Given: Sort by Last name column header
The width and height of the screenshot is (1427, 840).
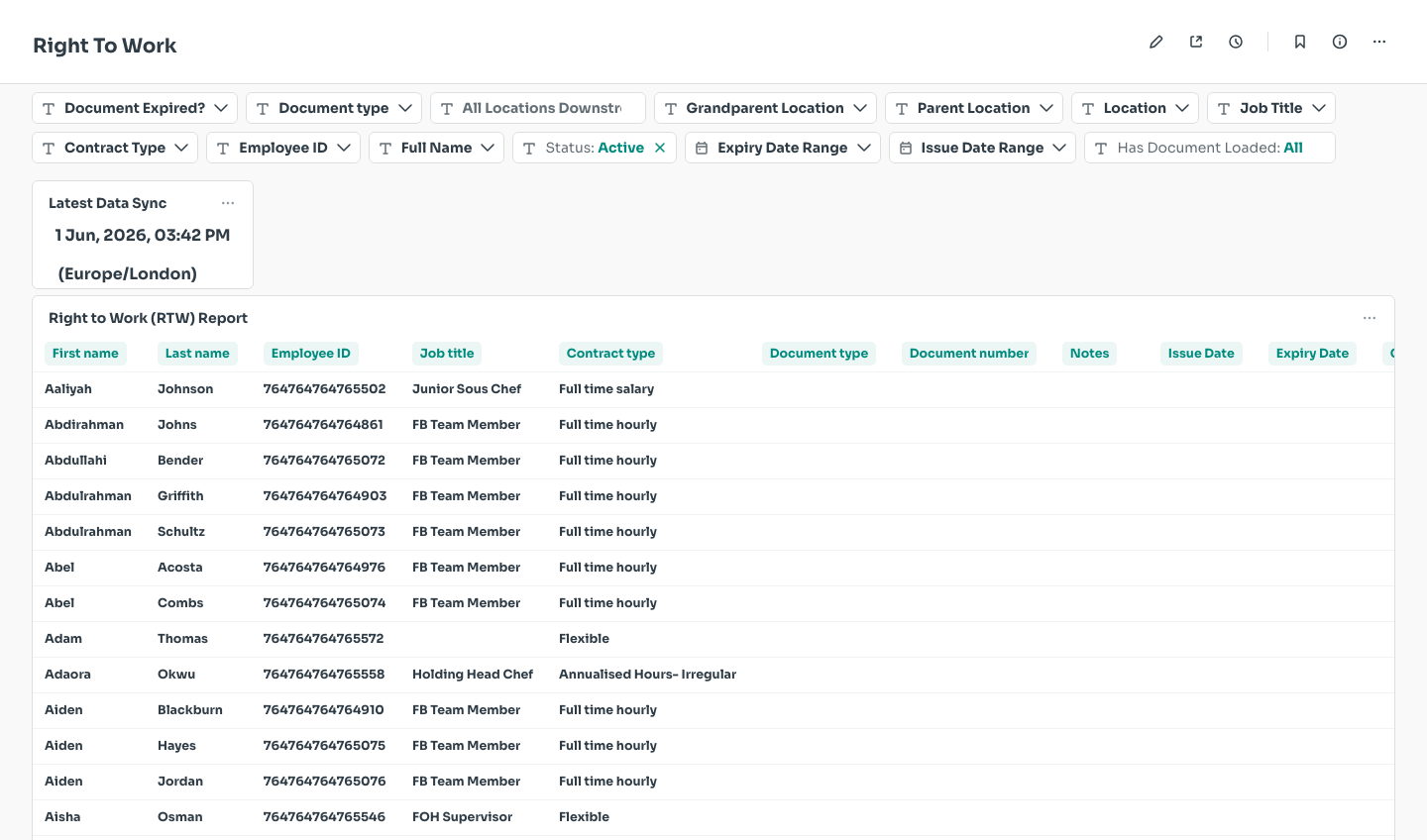Looking at the screenshot, I should (x=197, y=354).
